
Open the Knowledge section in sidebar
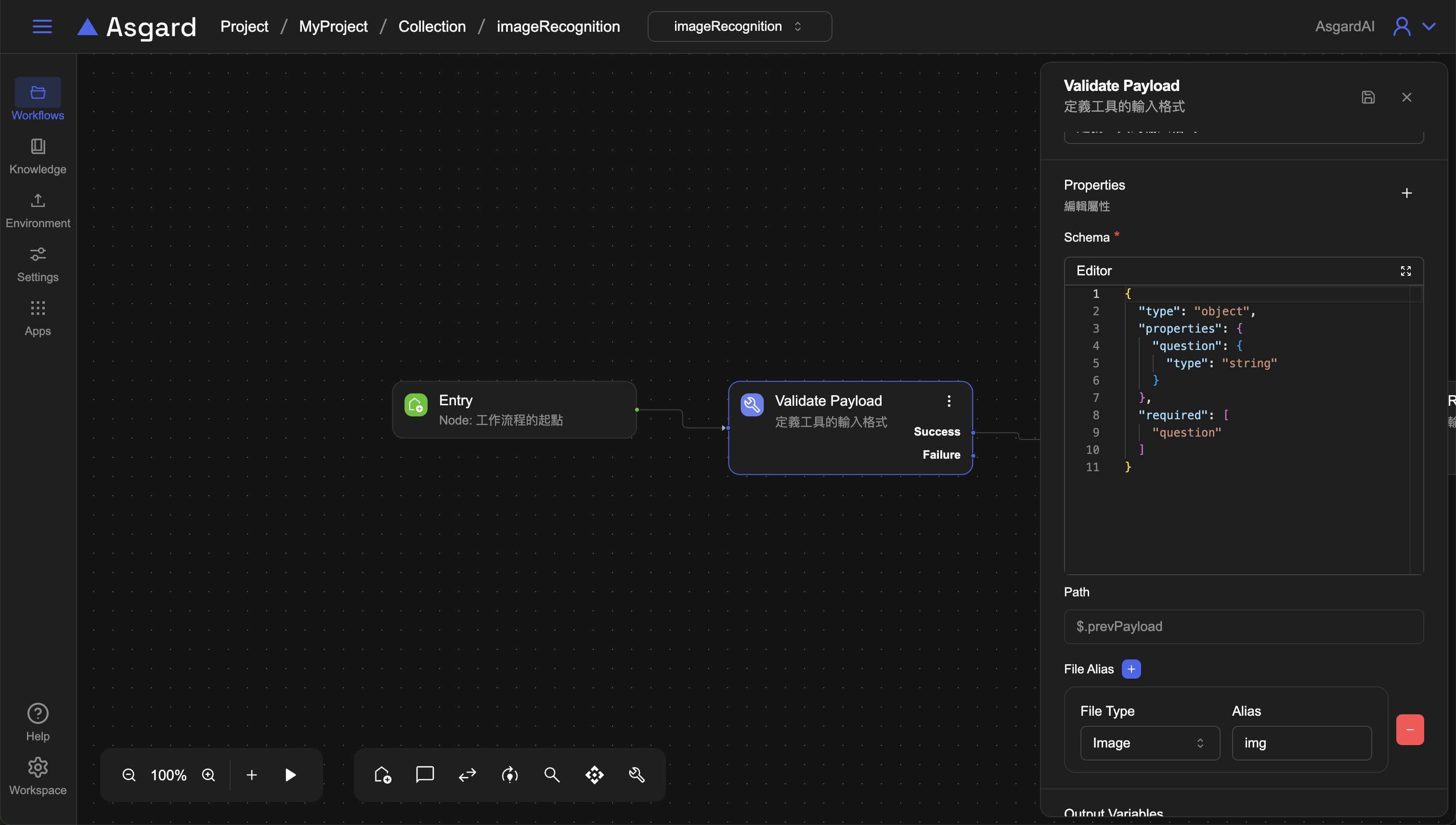click(38, 156)
